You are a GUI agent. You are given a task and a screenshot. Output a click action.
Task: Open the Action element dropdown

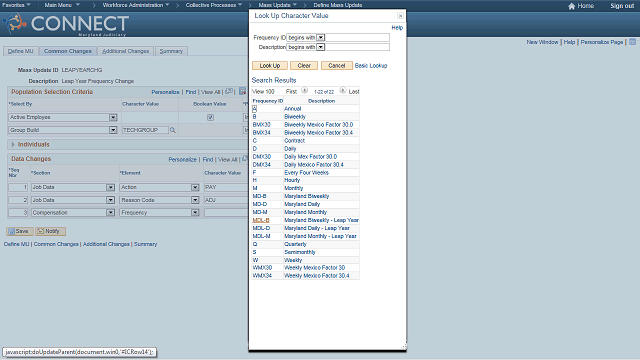tap(195, 187)
